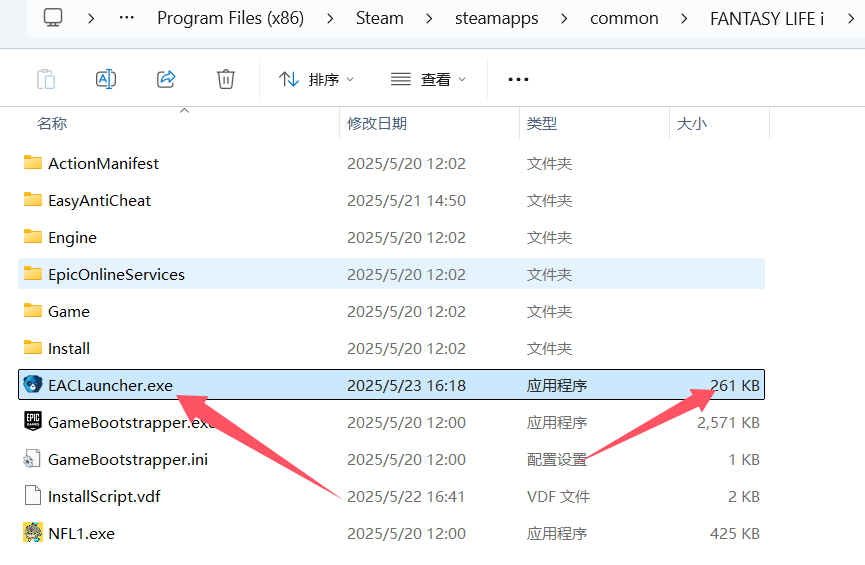Sort by the 大小 column header
Image resolution: width=865 pixels, height=565 pixels.
[x=691, y=124]
